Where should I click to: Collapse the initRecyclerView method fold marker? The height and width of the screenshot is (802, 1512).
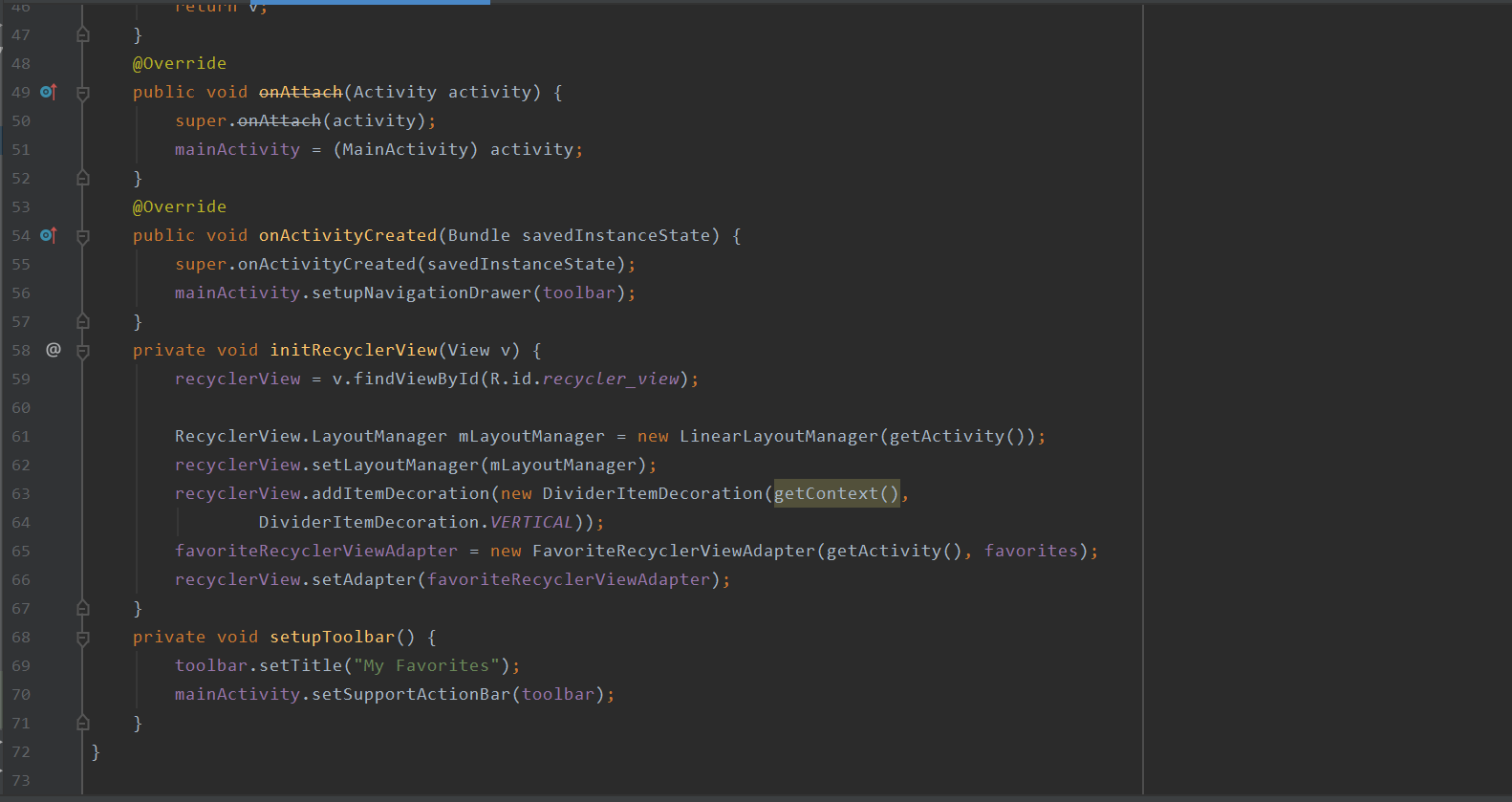pos(83,351)
